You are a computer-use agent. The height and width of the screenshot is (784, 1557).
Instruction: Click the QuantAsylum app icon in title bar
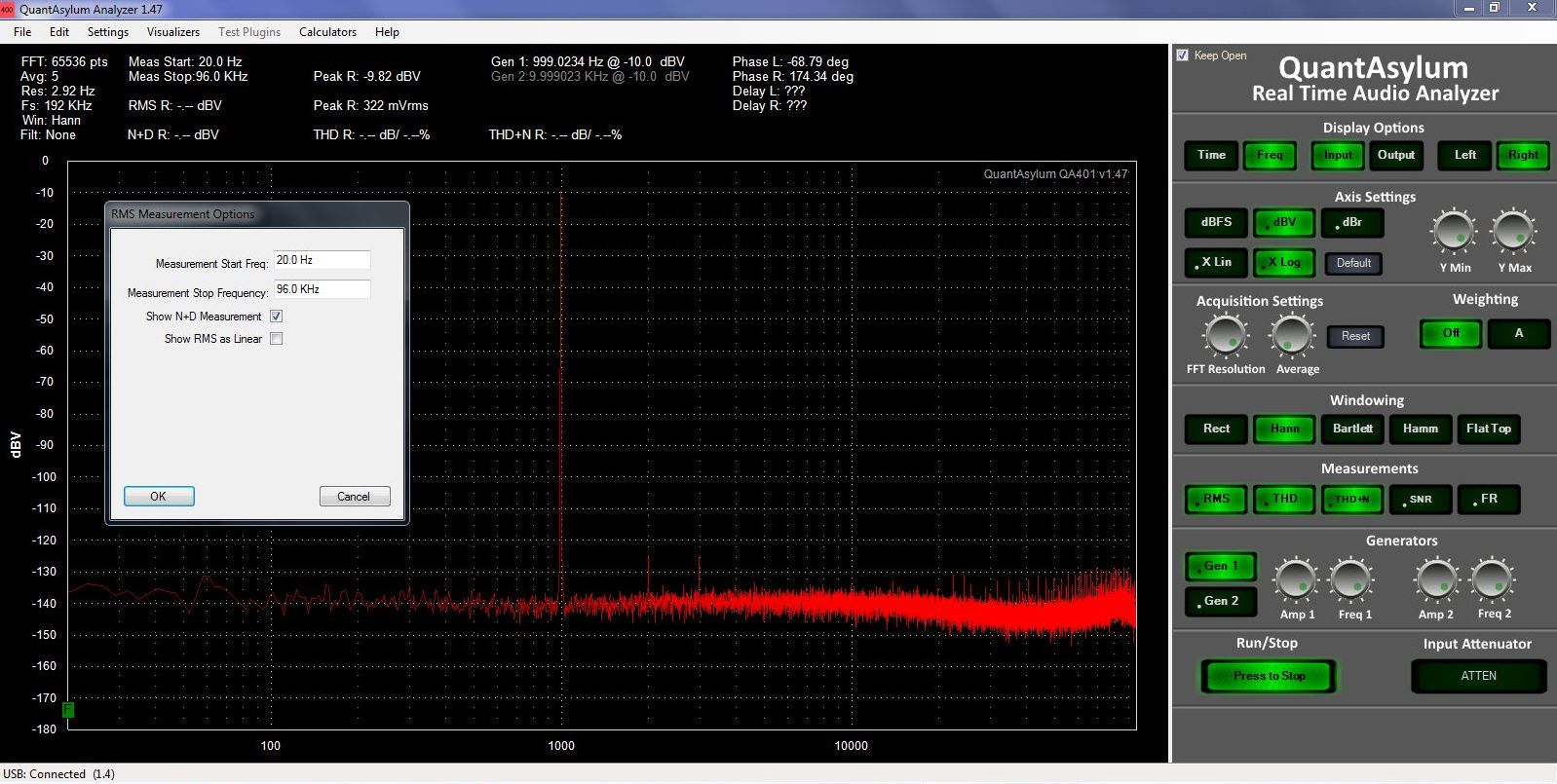tap(8, 9)
